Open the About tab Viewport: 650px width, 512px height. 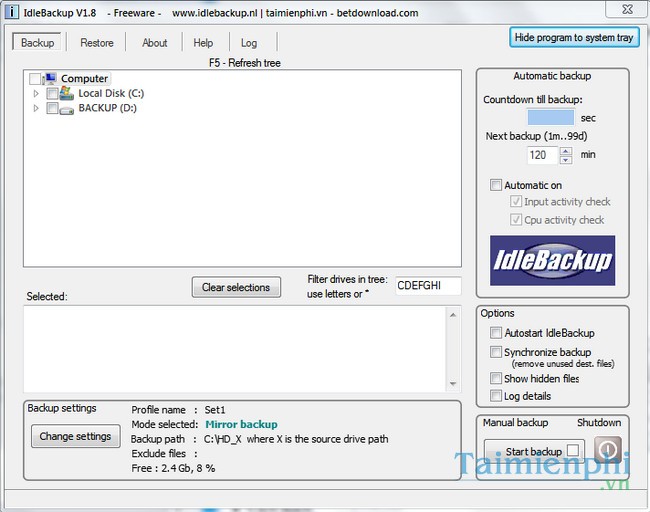(x=155, y=43)
